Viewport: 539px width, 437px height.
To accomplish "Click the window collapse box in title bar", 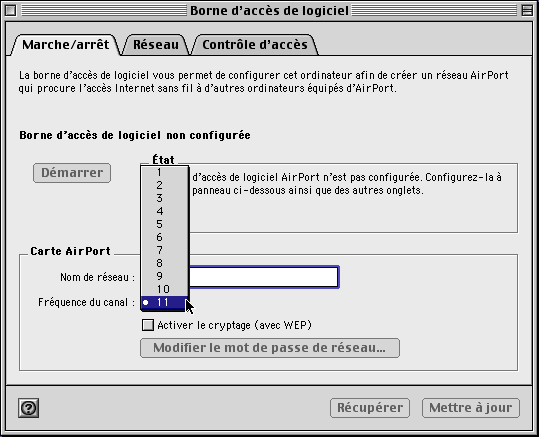I will point(527,11).
